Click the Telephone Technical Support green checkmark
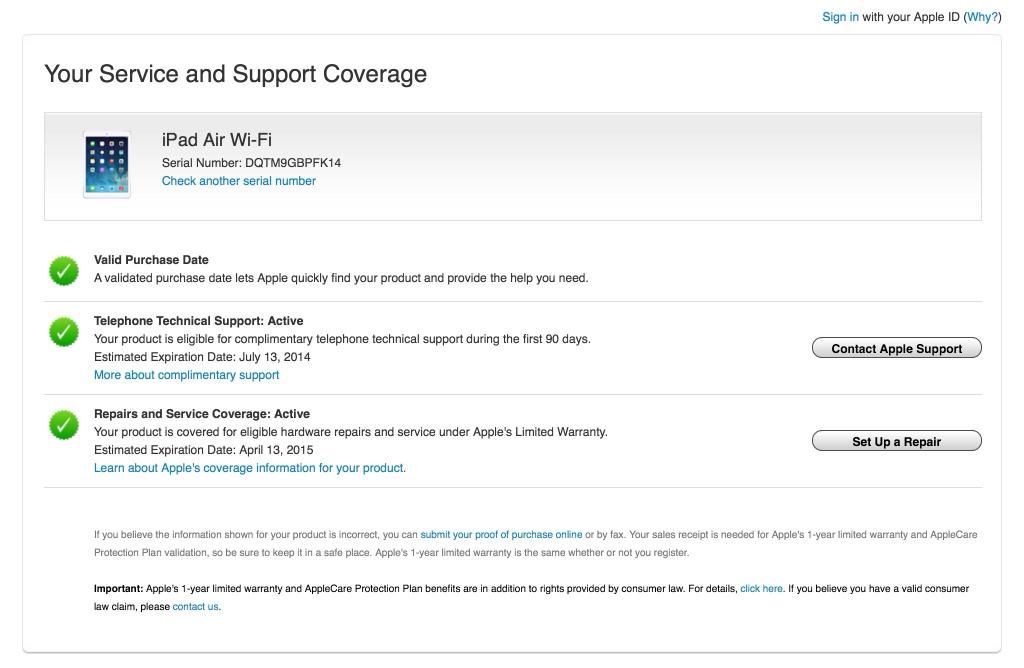 click(x=64, y=332)
